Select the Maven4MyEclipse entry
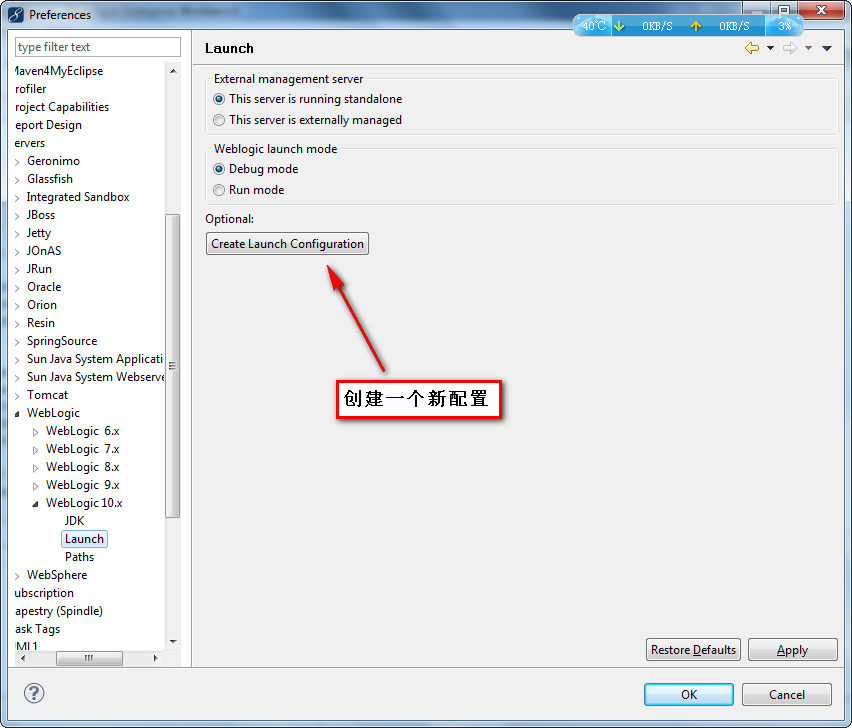 click(x=59, y=71)
